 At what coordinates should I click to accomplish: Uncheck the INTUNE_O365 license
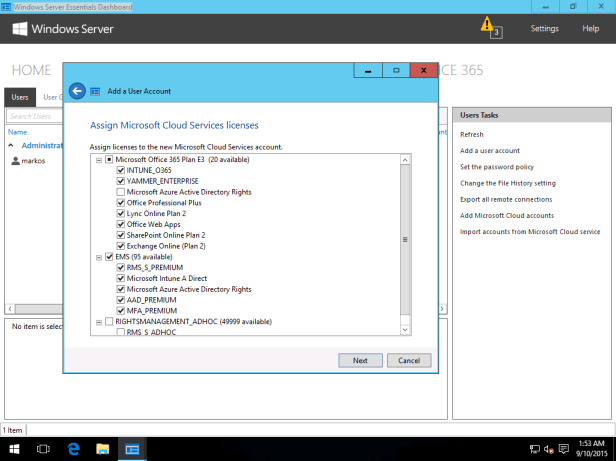coord(120,170)
